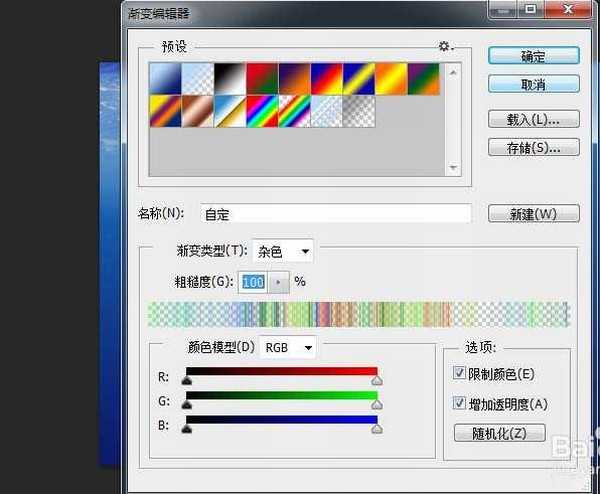Click the 确定 button
600x494 pixels.
pos(533,55)
